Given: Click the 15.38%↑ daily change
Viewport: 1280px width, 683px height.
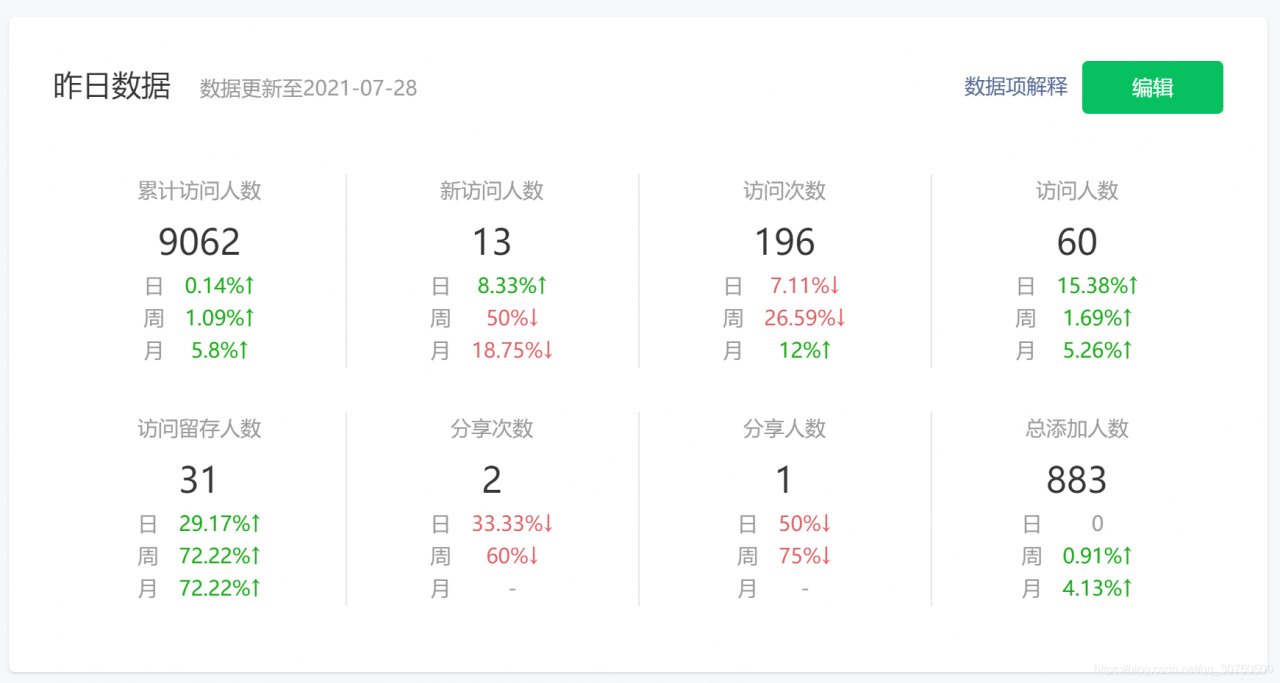Looking at the screenshot, I should [x=1098, y=286].
